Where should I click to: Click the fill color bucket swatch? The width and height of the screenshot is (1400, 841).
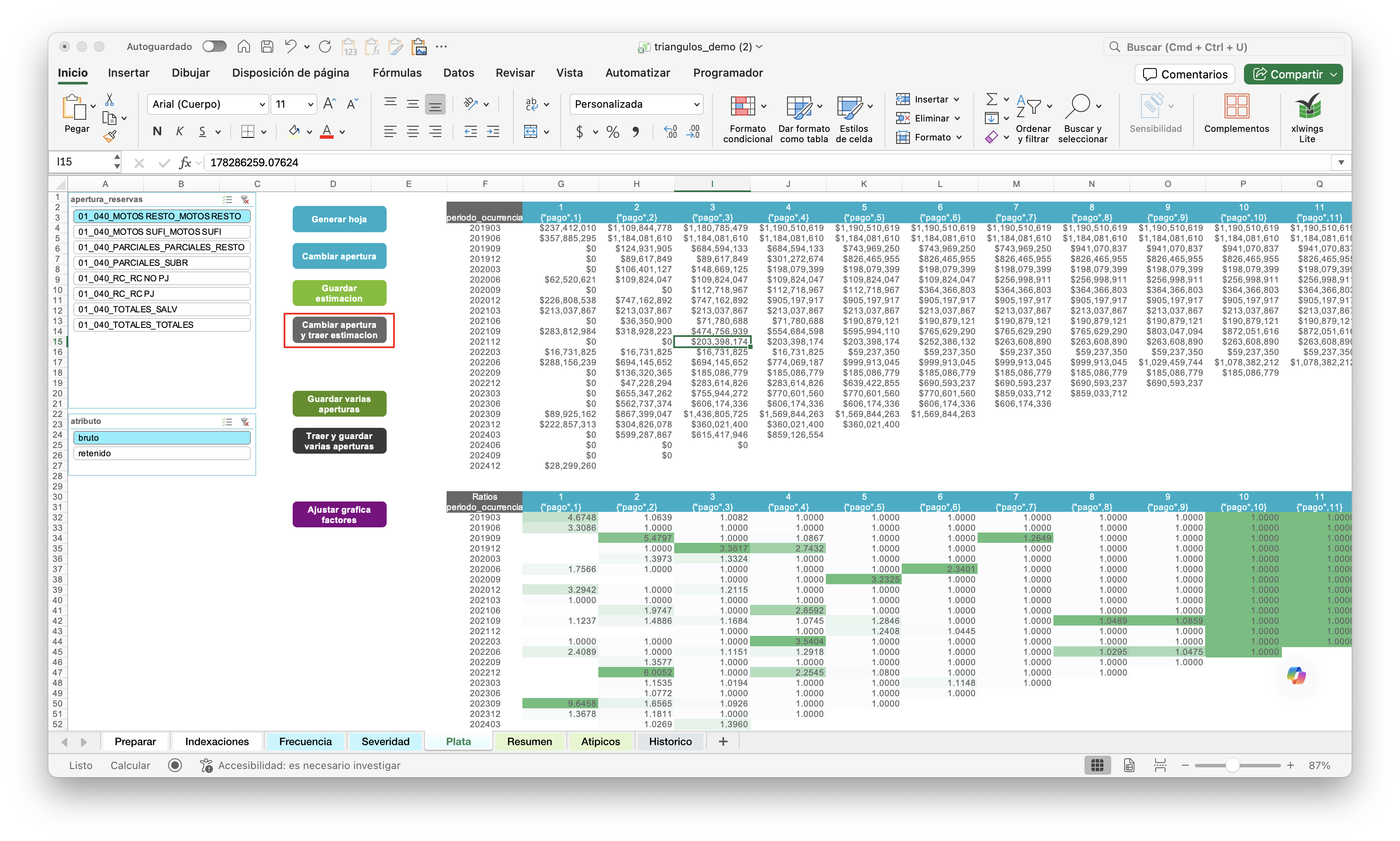294,132
